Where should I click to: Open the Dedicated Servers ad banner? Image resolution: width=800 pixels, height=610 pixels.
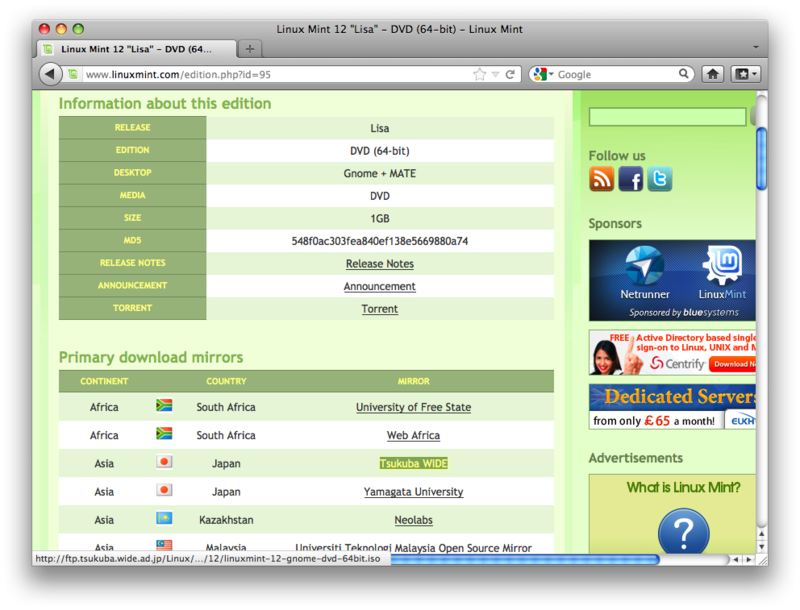672,406
